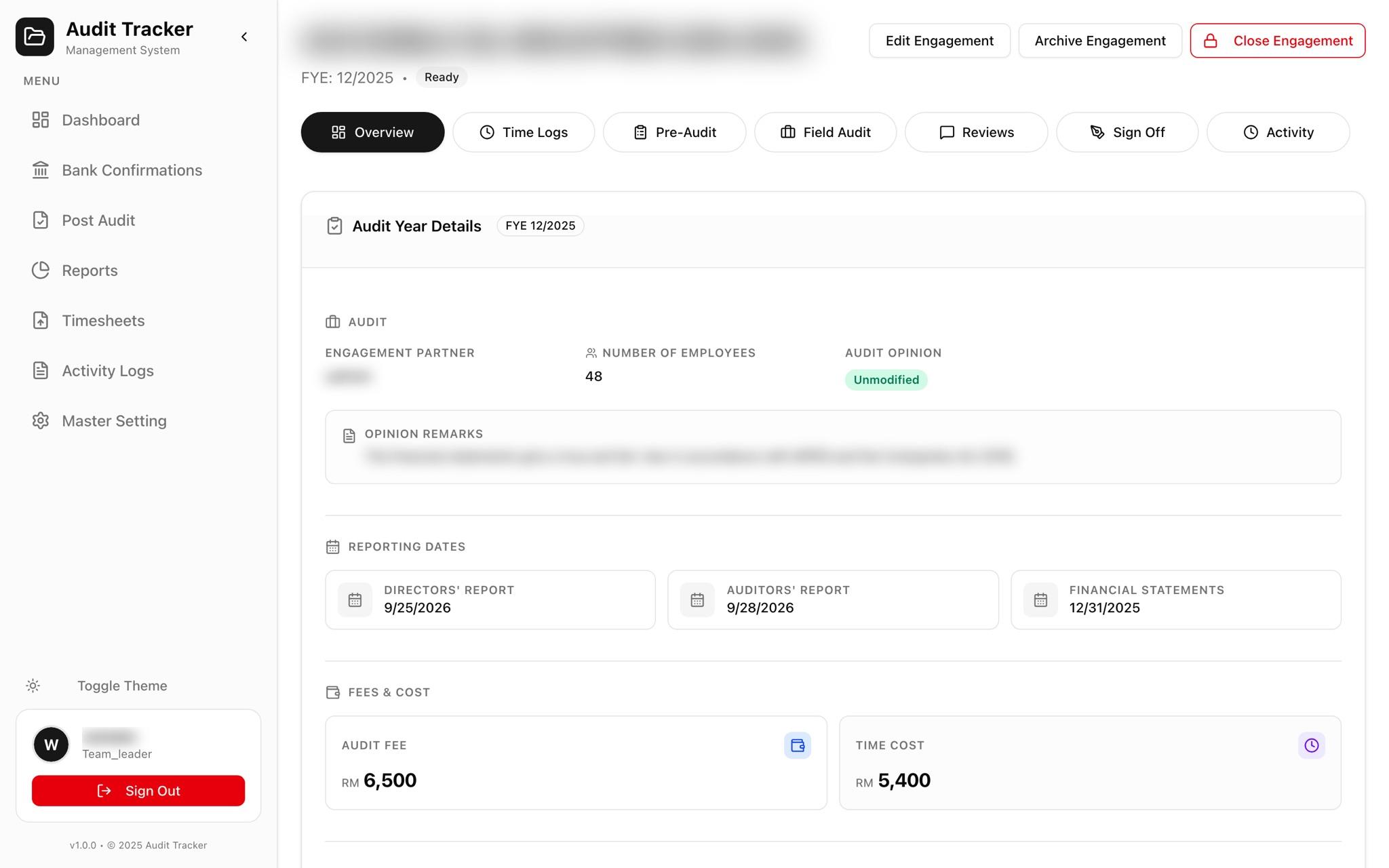1389x868 pixels.
Task: Switch to the Time Logs tab
Action: [524, 132]
